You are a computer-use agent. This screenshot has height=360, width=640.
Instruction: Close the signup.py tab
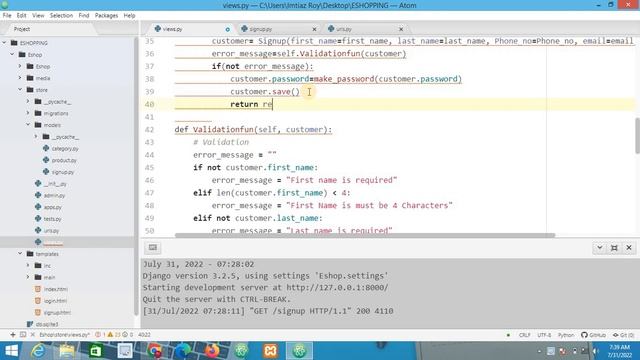(314, 29)
